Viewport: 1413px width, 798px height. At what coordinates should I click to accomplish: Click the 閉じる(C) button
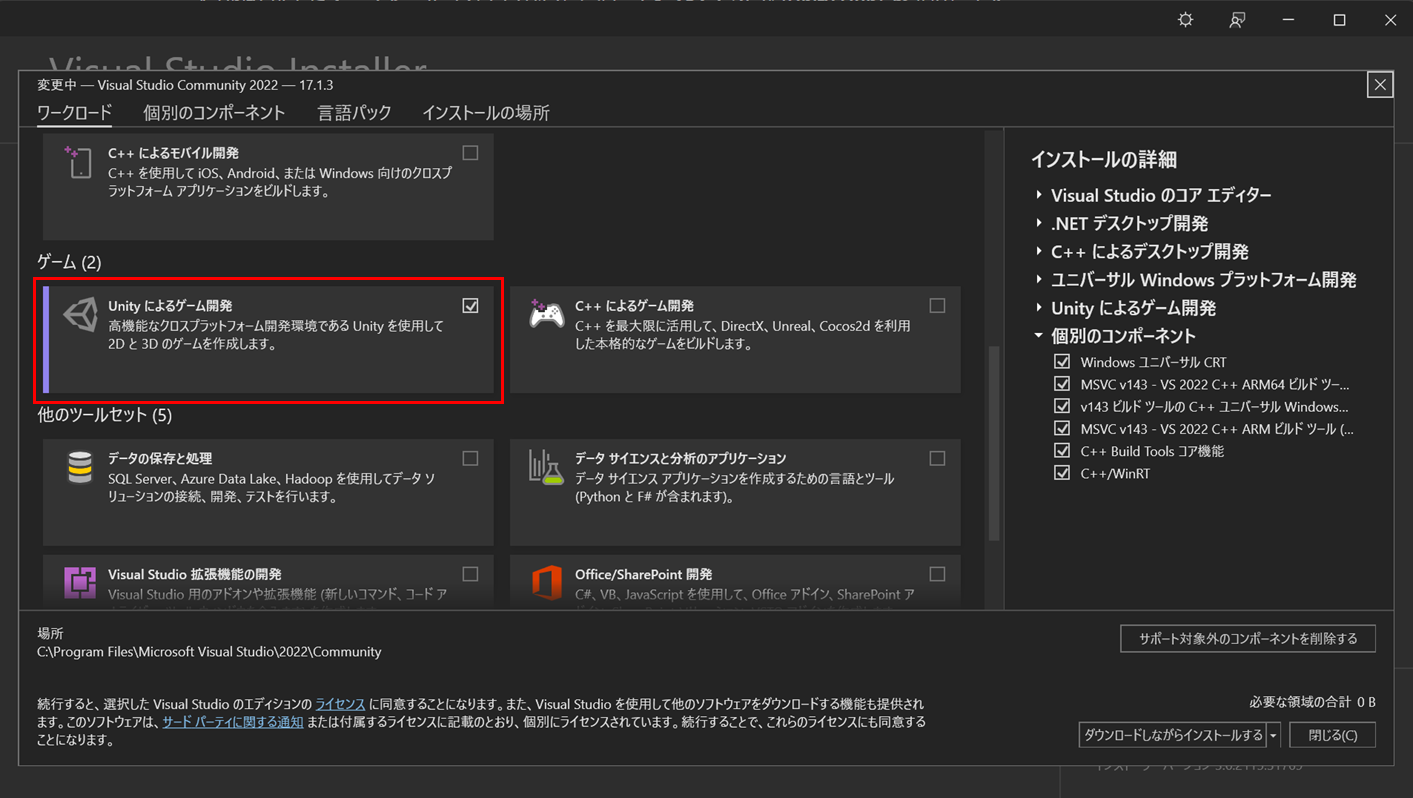click(1333, 735)
